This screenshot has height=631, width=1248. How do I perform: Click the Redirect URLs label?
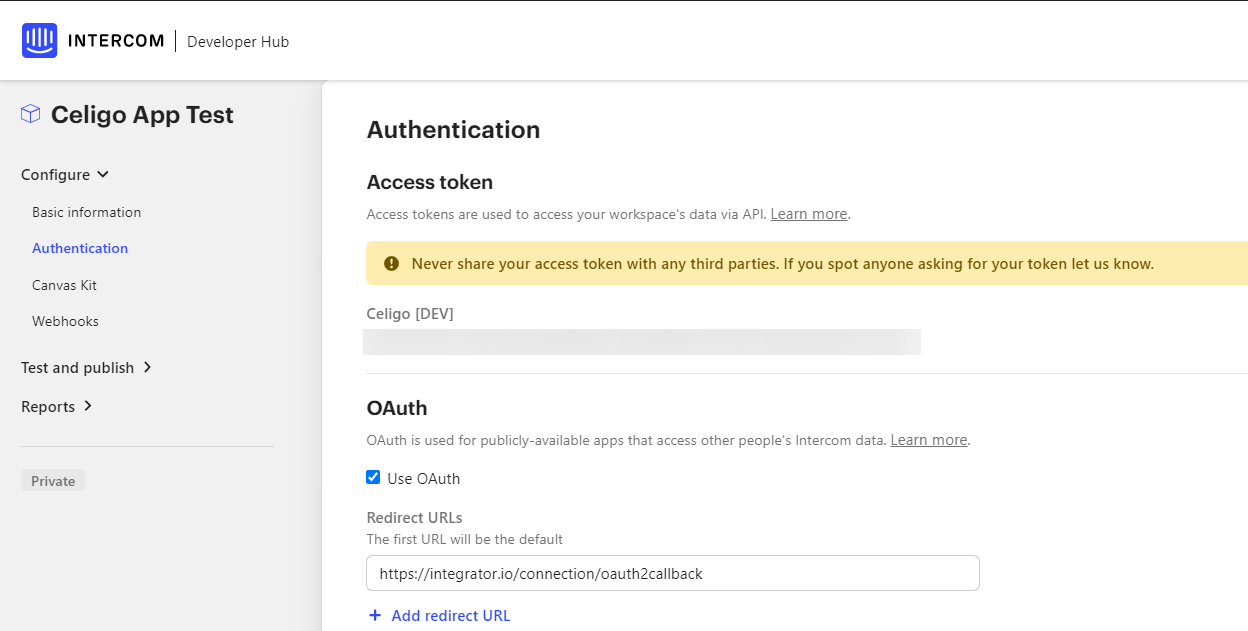[x=415, y=517]
